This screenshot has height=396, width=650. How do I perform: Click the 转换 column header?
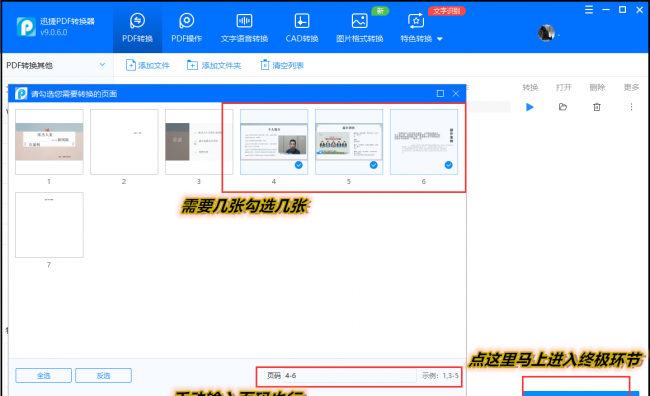(x=530, y=87)
